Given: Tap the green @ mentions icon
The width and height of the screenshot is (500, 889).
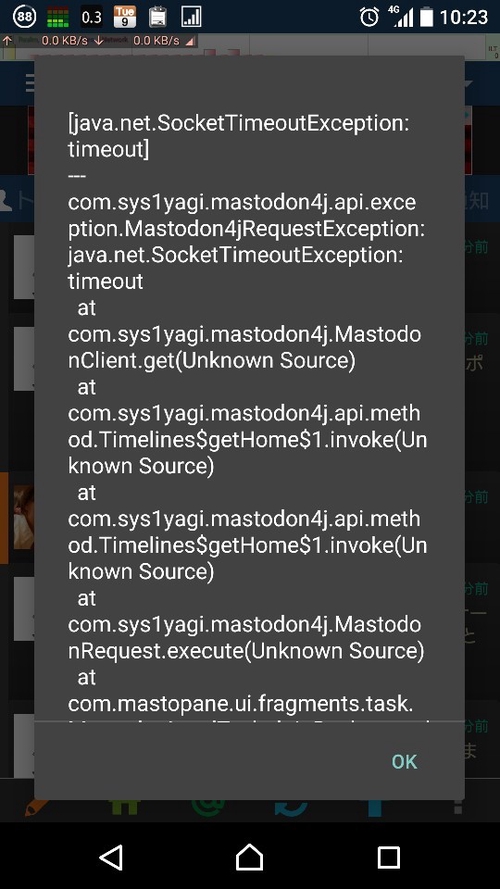Looking at the screenshot, I should point(208,807).
